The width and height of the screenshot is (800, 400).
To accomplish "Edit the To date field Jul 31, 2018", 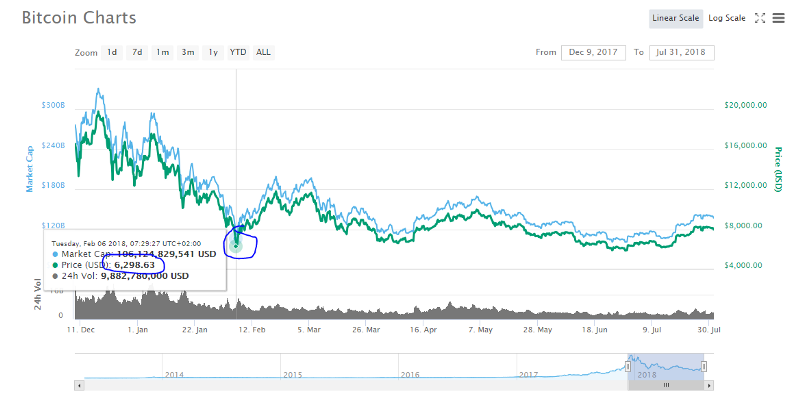I will [x=682, y=53].
